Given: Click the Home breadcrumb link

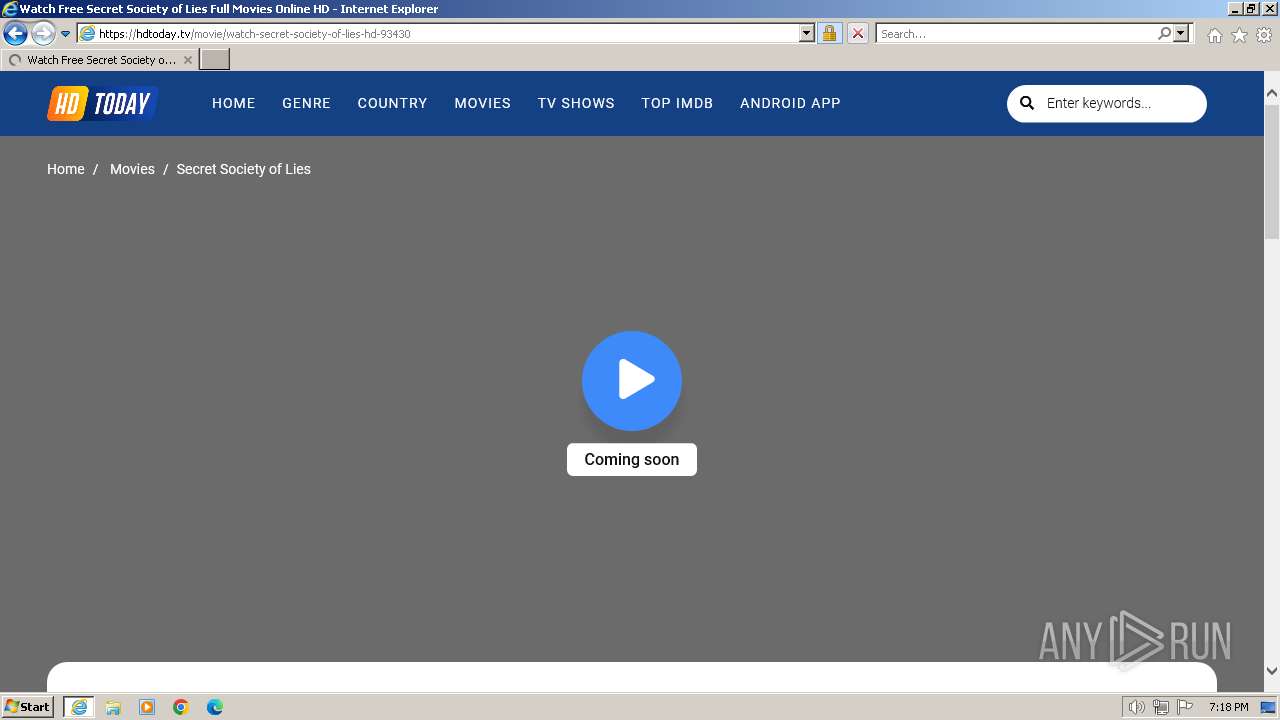Looking at the screenshot, I should (x=66, y=169).
